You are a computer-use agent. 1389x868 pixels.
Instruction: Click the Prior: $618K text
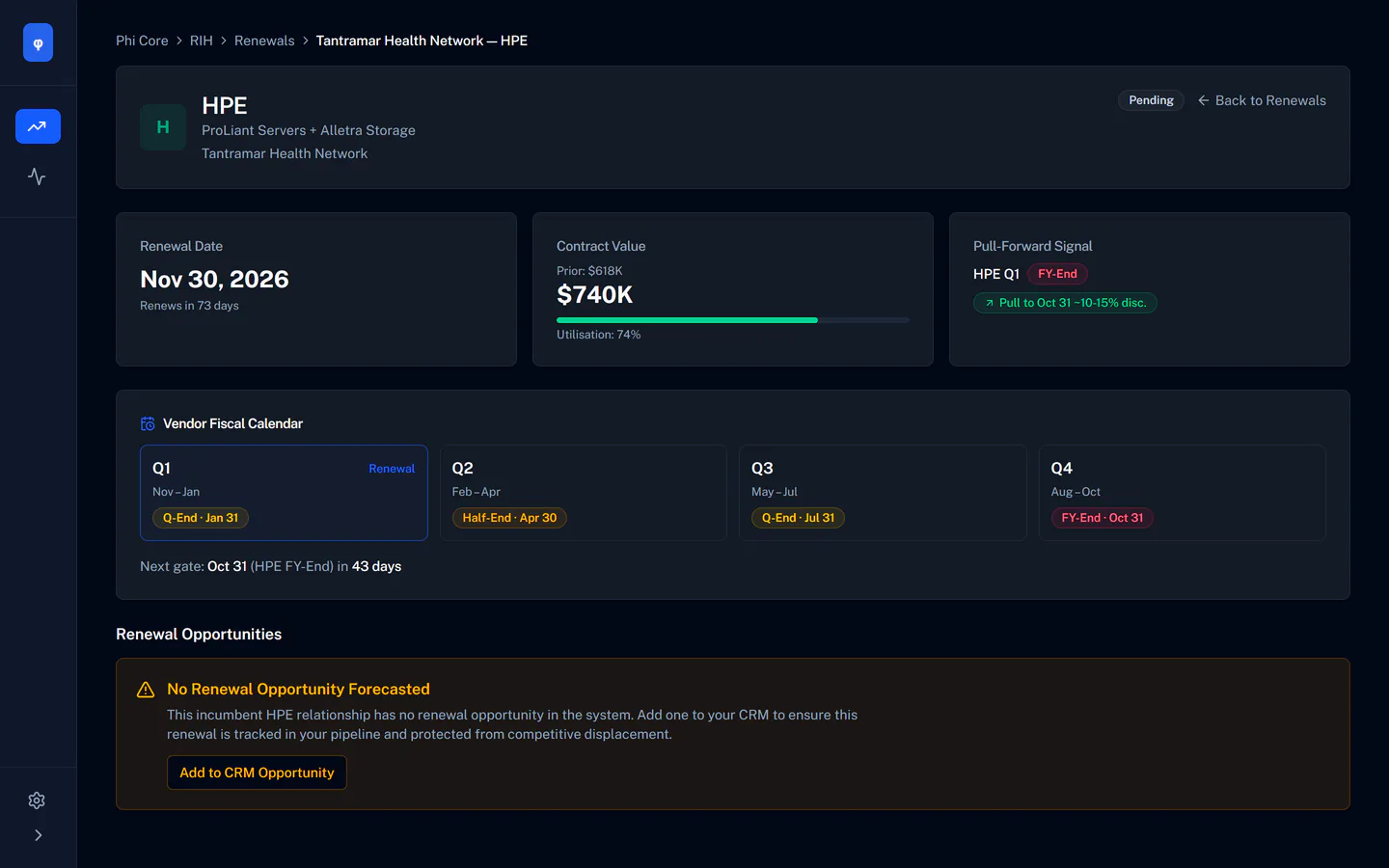click(x=589, y=271)
